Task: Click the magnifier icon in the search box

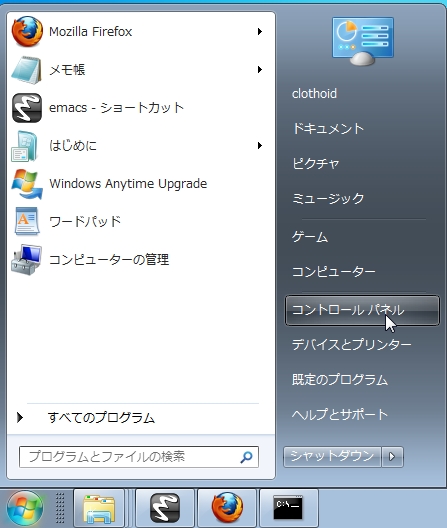Action: pos(247,457)
